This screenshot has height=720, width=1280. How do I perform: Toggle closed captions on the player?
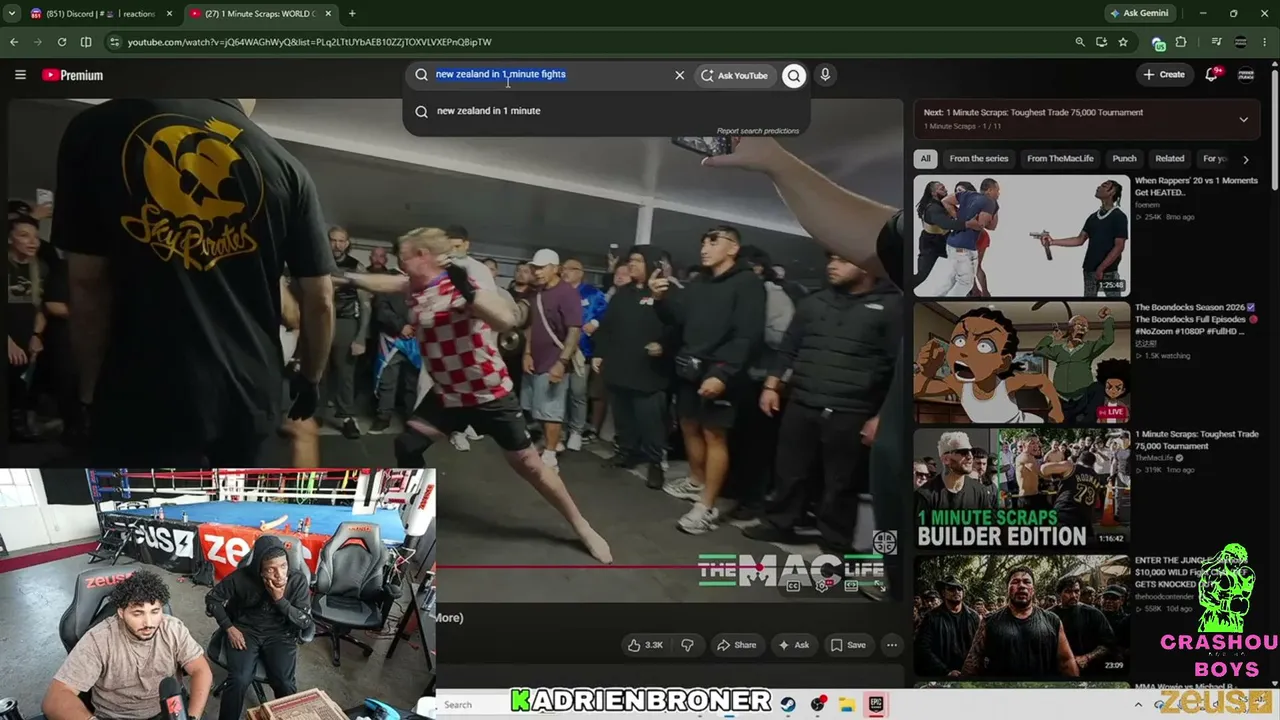793,586
